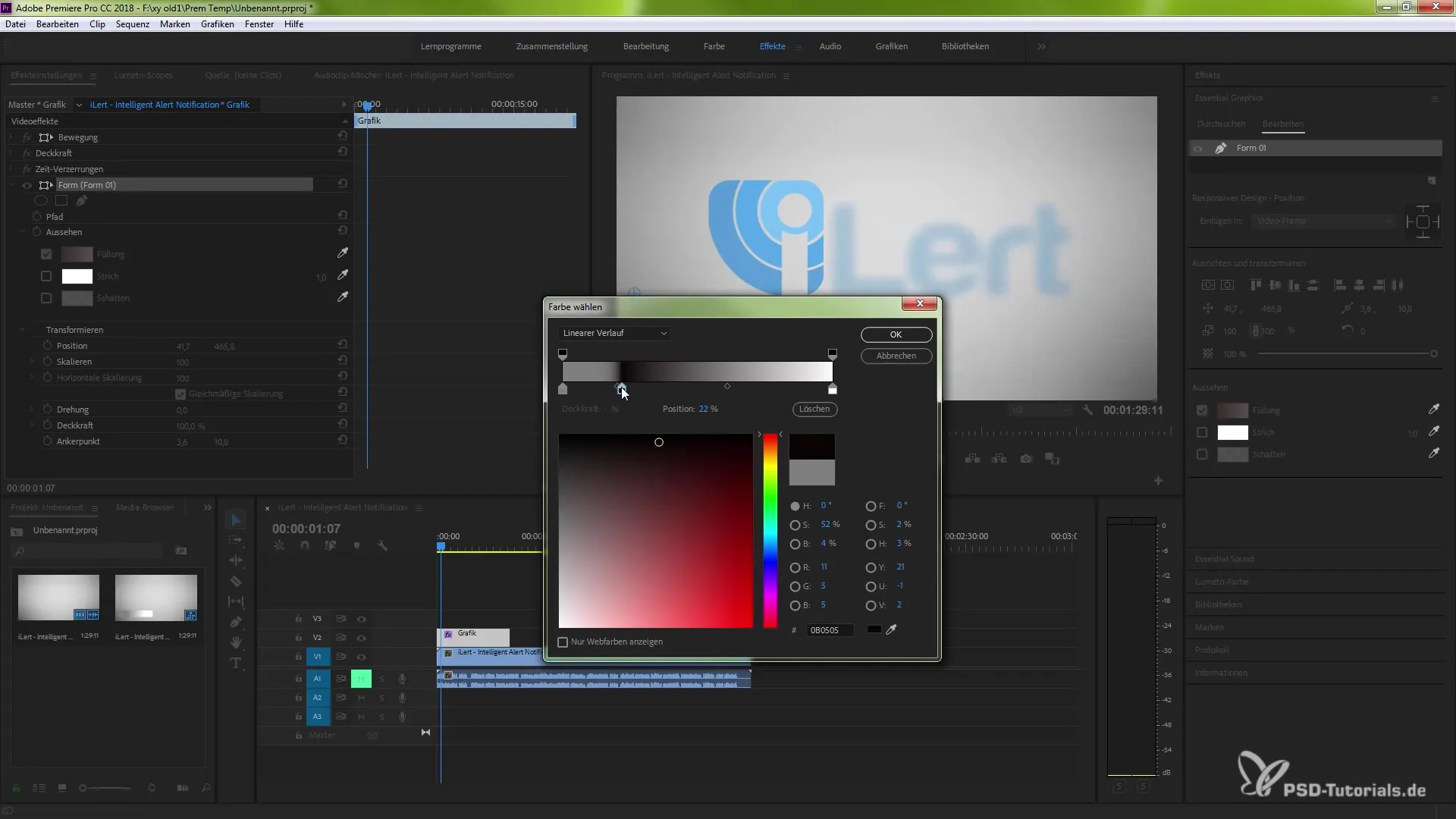
Task: Open timeline display settings wrench
Action: tap(382, 546)
